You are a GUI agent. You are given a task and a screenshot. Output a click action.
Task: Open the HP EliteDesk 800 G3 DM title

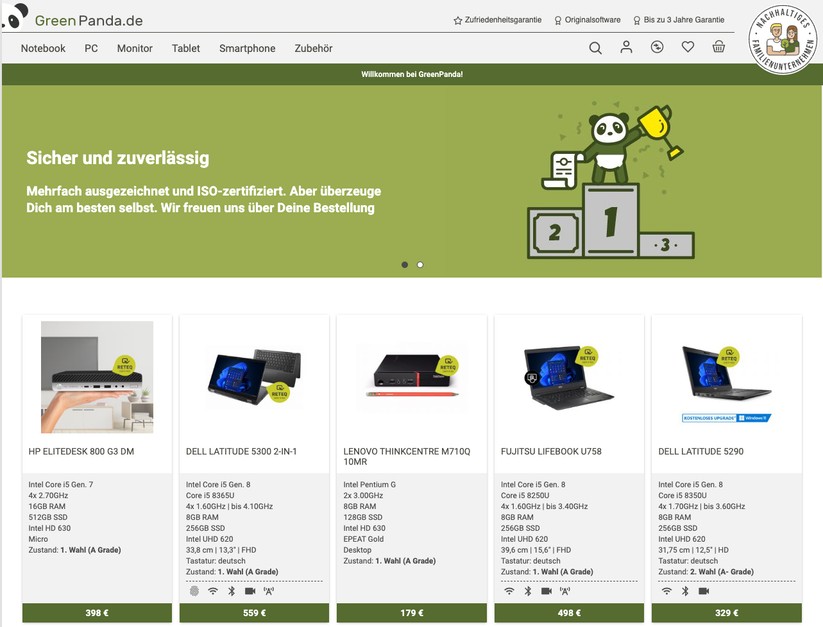click(x=81, y=451)
